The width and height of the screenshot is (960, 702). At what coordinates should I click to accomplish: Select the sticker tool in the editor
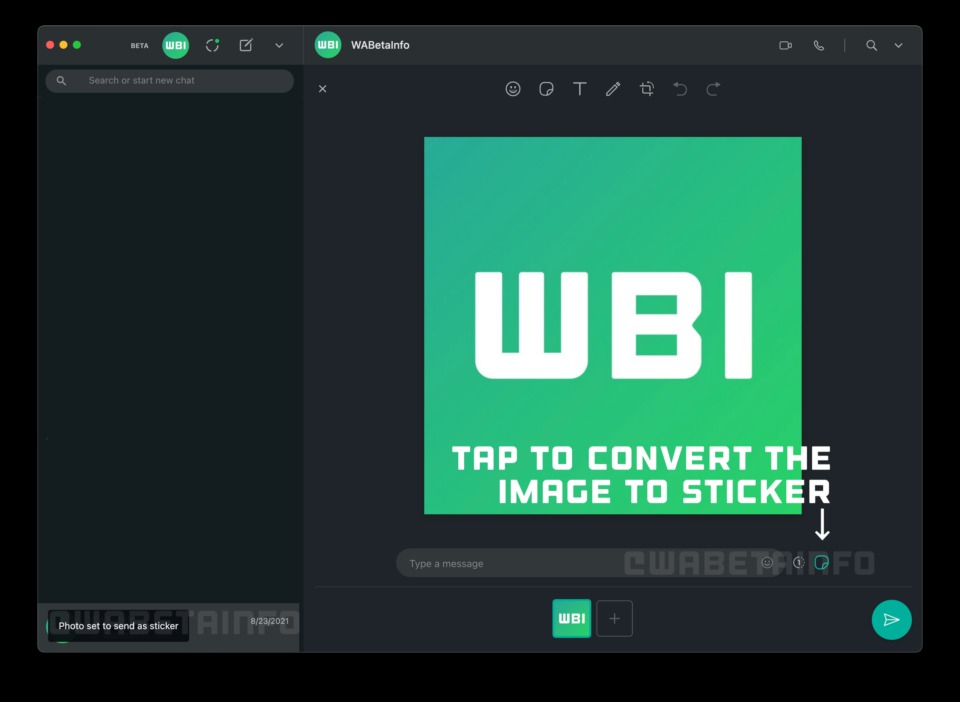coord(546,89)
